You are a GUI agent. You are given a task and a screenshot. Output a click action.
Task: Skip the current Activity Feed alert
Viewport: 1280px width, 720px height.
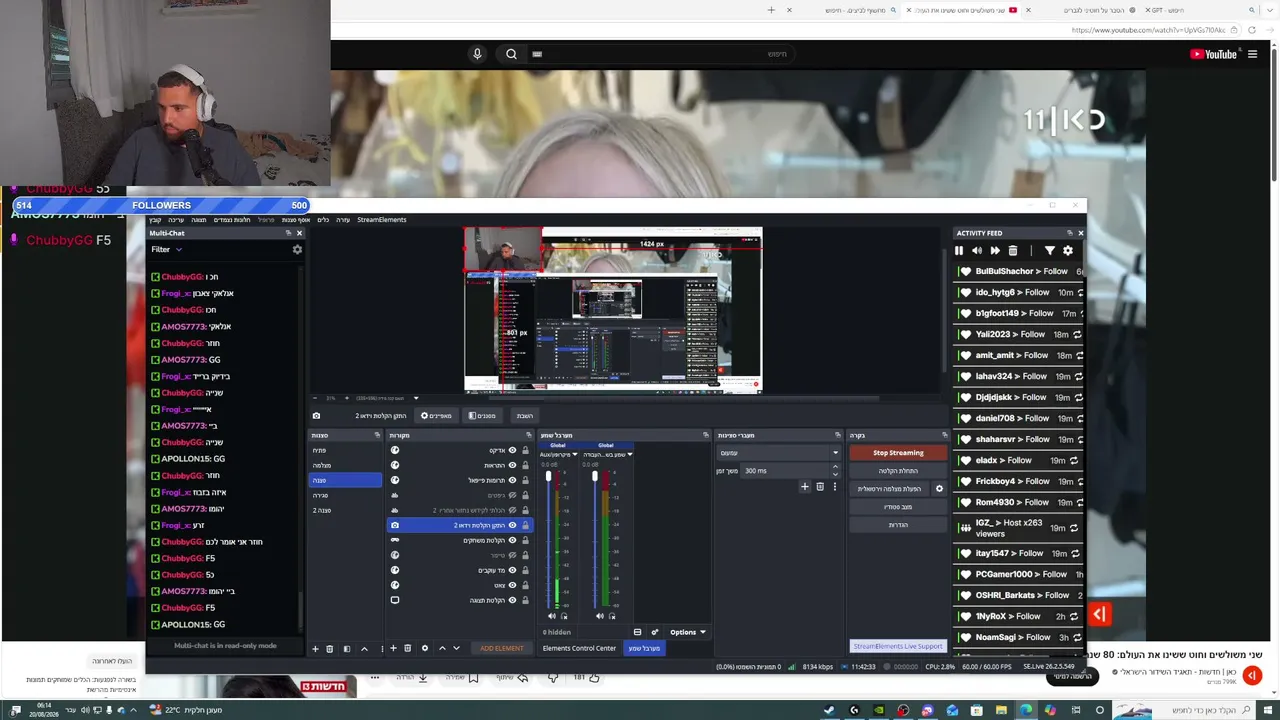[995, 251]
